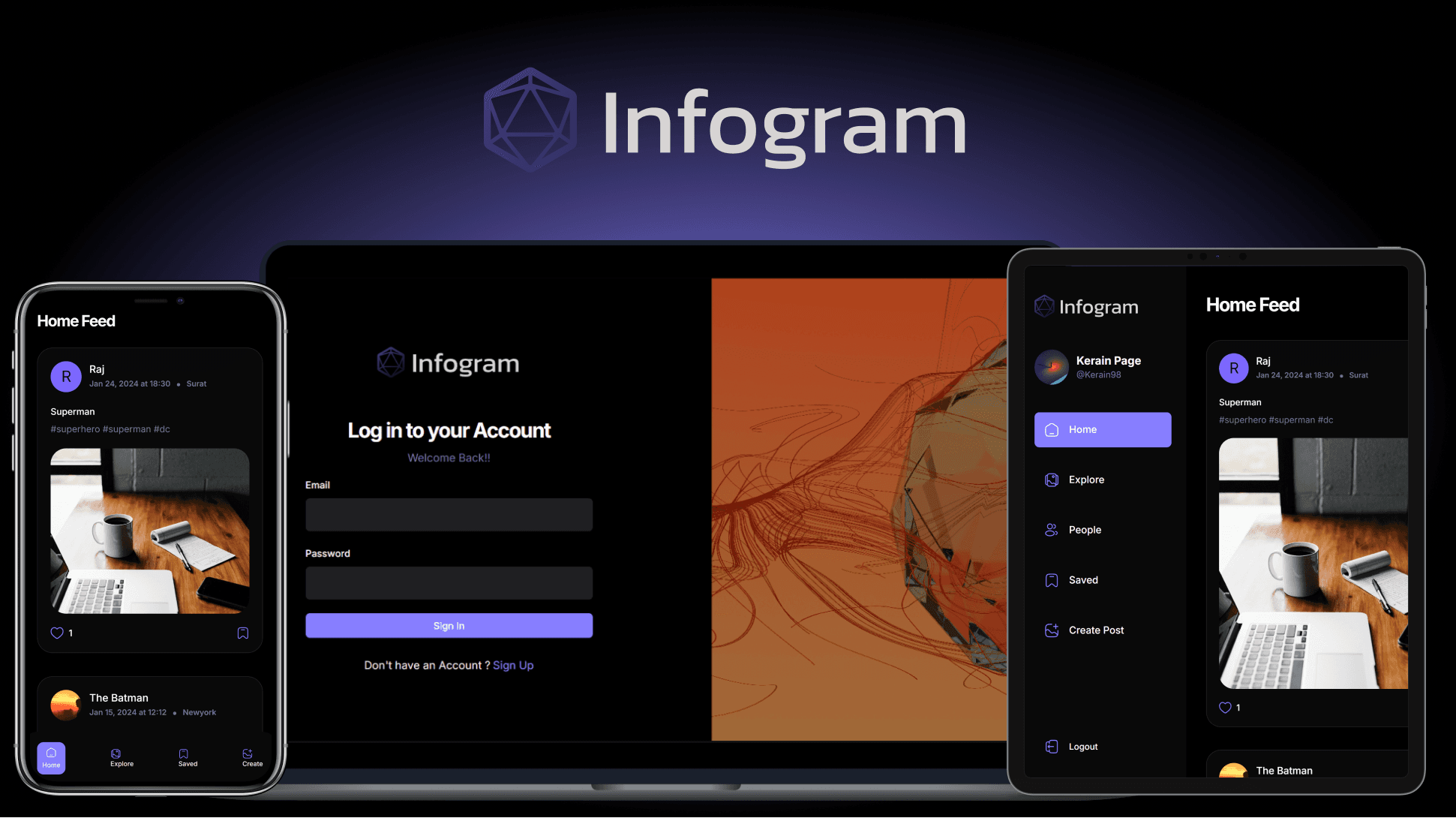The width and height of the screenshot is (1456, 818).
Task: Like the Superman post on the tablet
Action: [x=1223, y=708]
